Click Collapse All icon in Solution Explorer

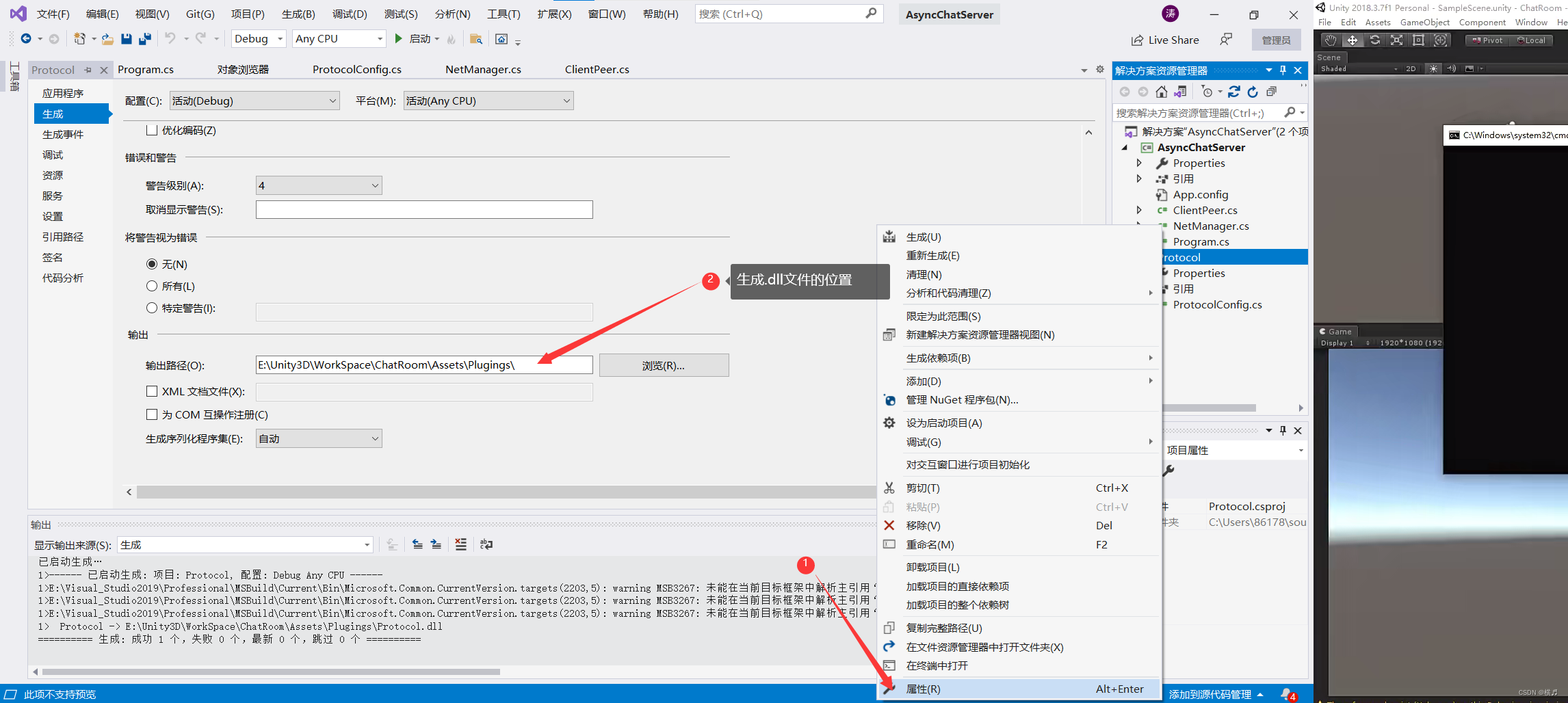(x=1271, y=92)
